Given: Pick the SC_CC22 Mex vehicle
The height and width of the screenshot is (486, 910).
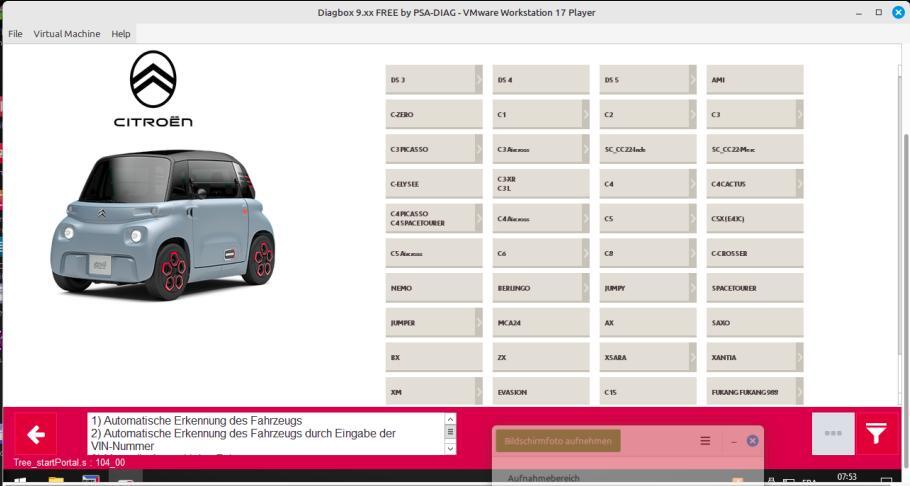Looking at the screenshot, I should [755, 149].
